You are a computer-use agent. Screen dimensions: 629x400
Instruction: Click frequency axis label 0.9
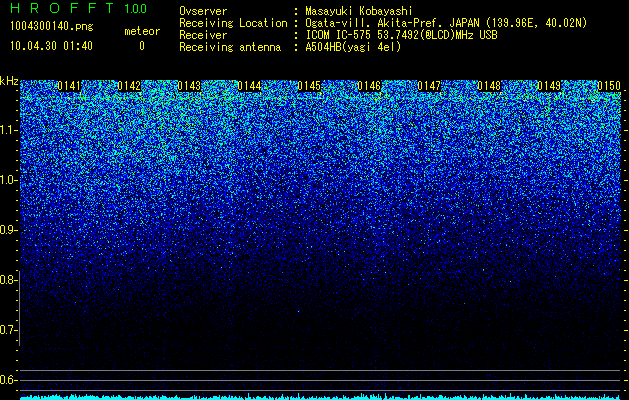pyautogui.click(x=8, y=230)
